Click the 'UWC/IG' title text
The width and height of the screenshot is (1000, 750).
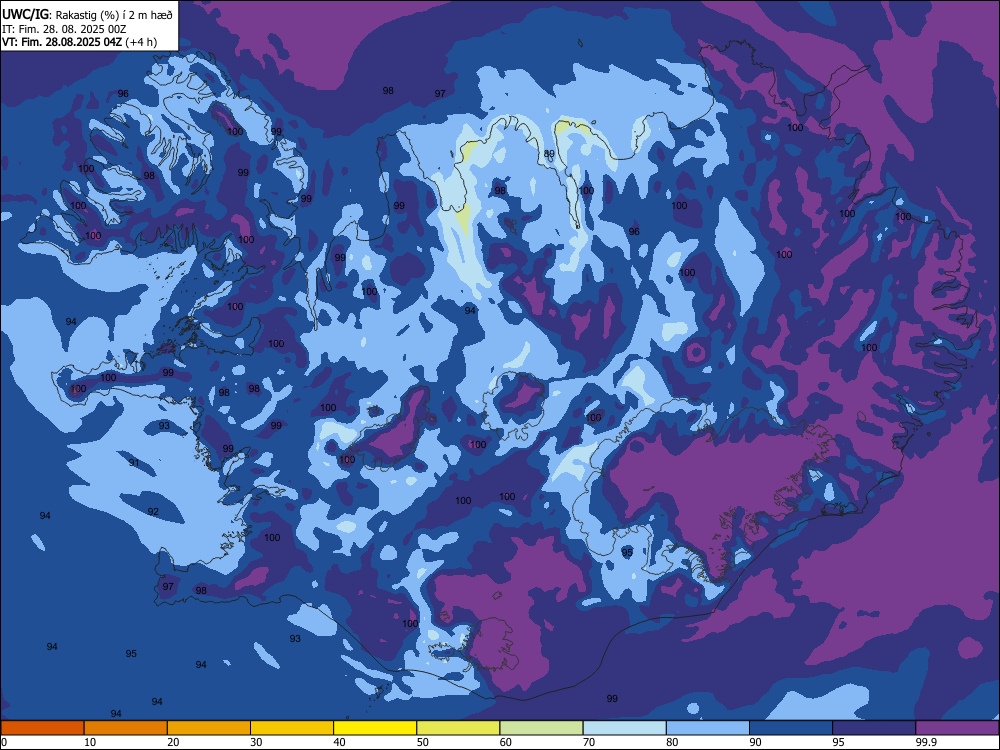pos(25,15)
